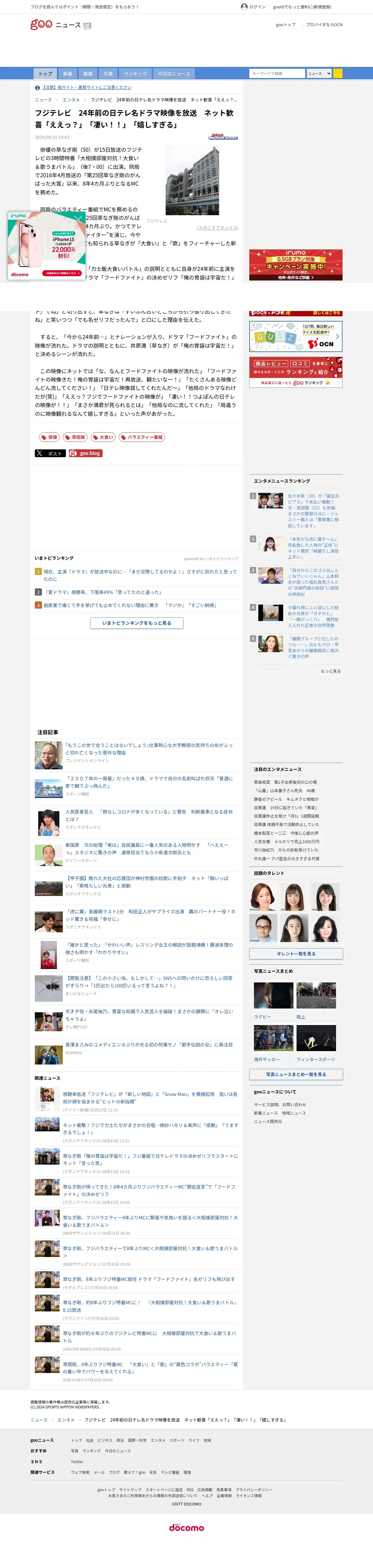Click the 陸上 photo link
This screenshot has height=1568, width=373.
[301, 1017]
